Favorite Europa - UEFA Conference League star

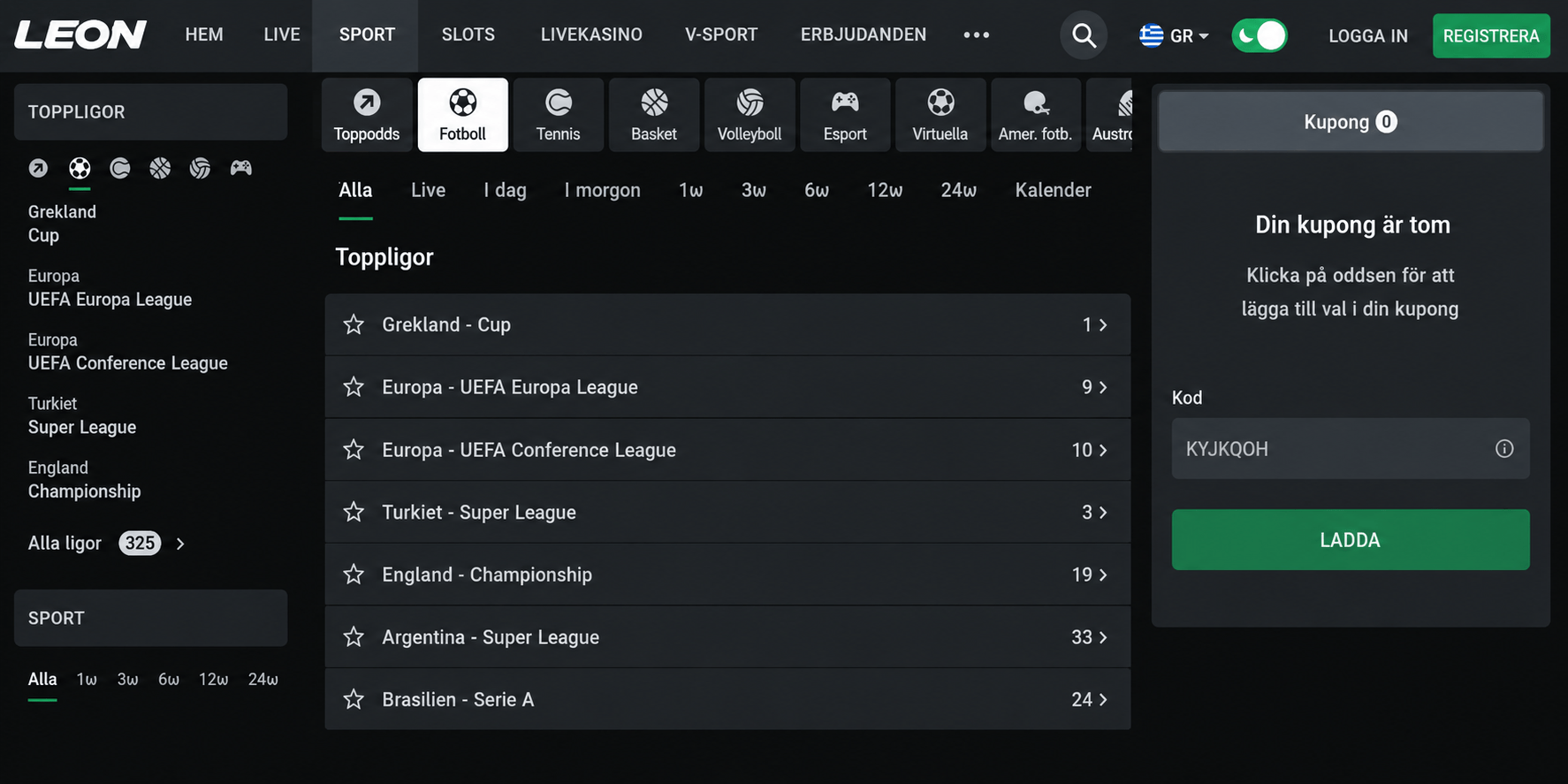[354, 450]
